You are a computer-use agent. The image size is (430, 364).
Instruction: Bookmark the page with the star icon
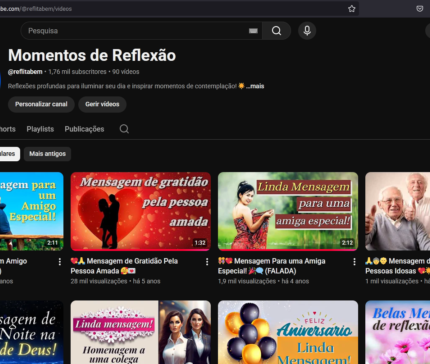click(352, 9)
